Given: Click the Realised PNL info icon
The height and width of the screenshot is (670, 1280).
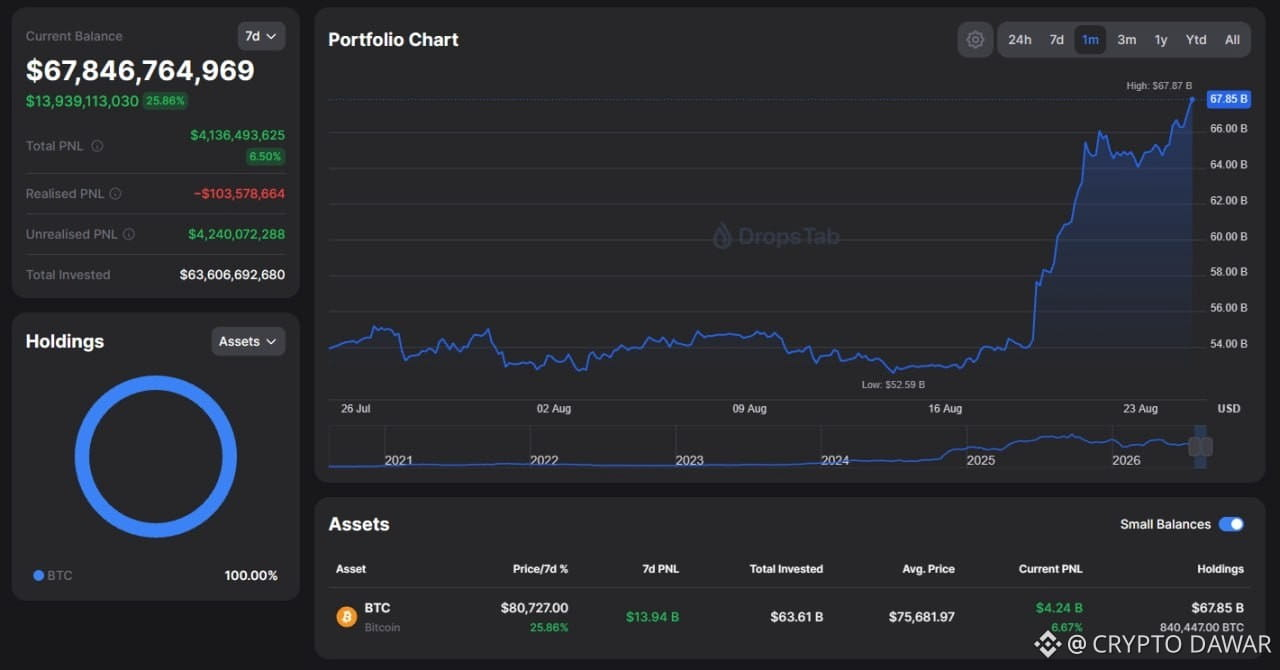Looking at the screenshot, I should tap(115, 194).
